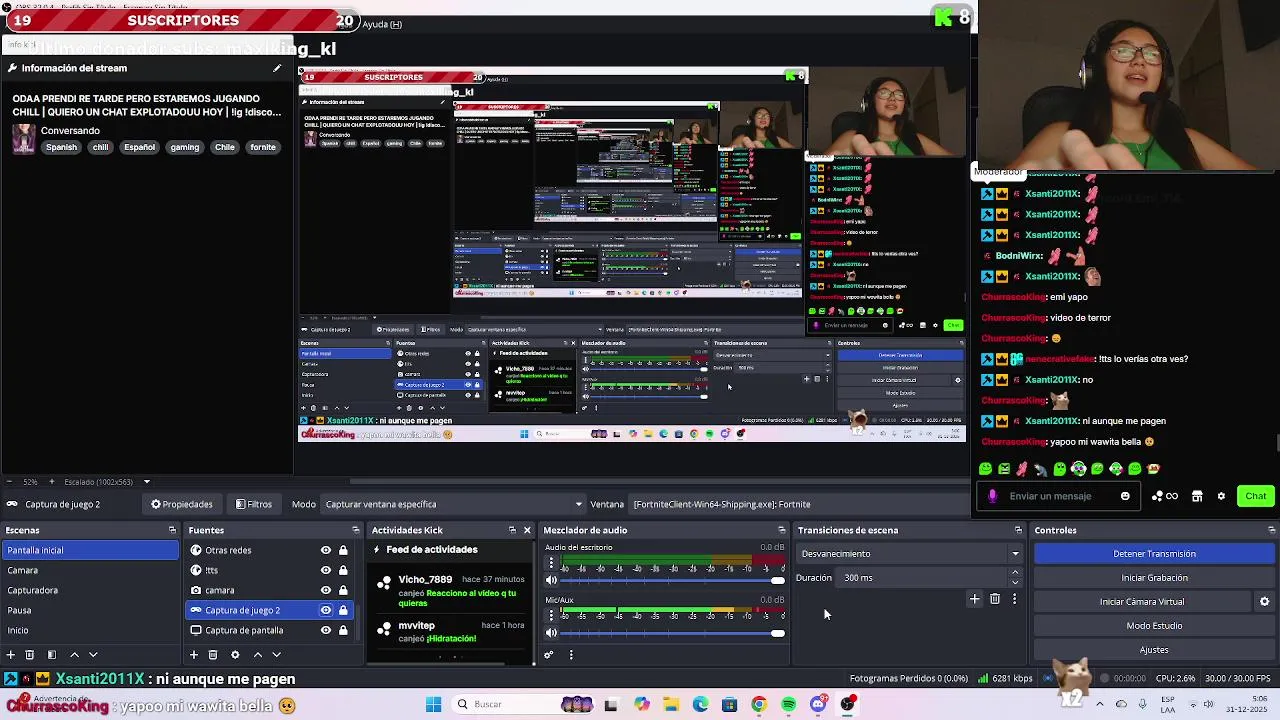Select Camara scene
Screen dimensions: 1280x720
click(x=90, y=570)
